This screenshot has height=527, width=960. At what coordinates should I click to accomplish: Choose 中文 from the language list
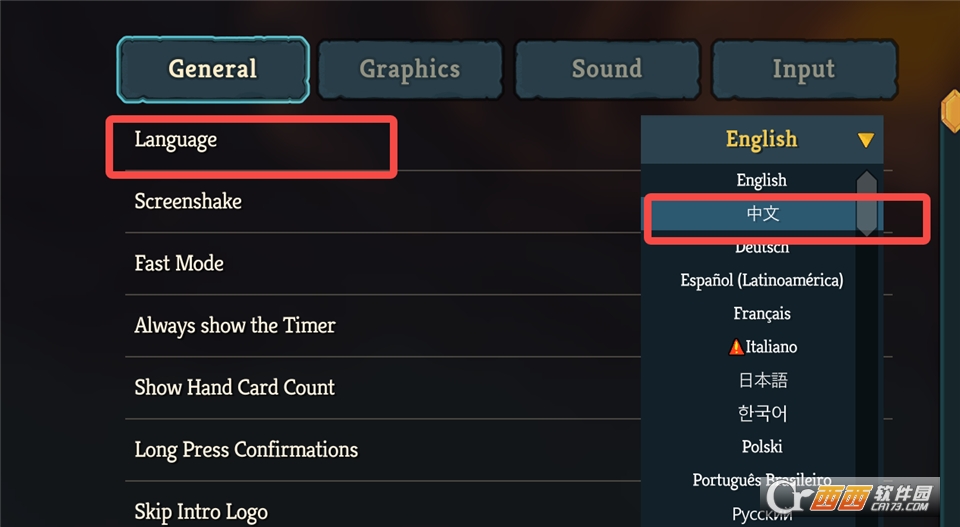point(762,214)
